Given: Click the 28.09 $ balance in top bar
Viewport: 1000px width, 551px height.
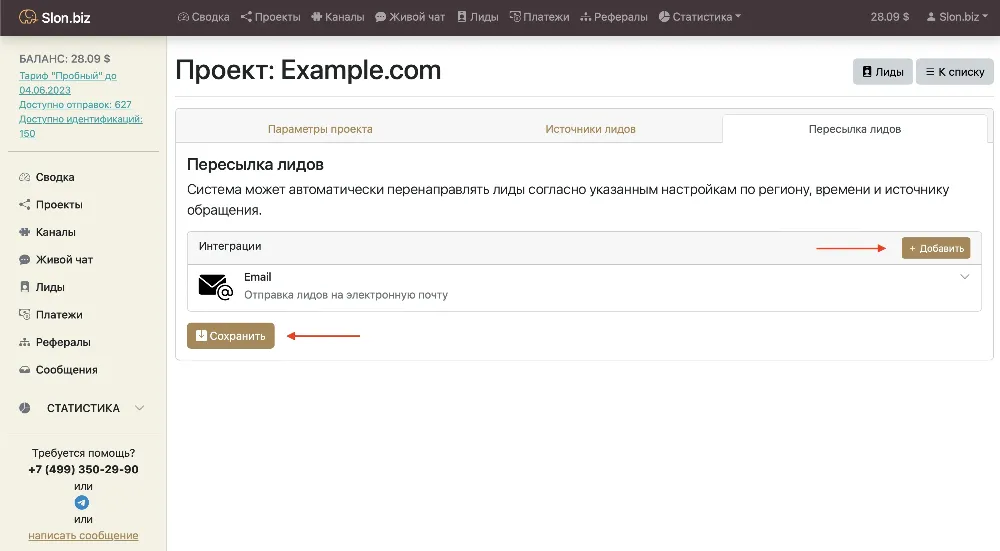Looking at the screenshot, I should (890, 17).
